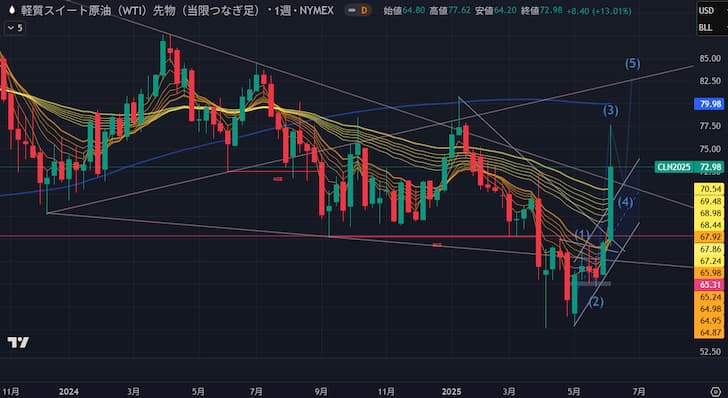Screen dimensions: 728x398
Task: Click the low value 64.20
Action: [505, 10]
